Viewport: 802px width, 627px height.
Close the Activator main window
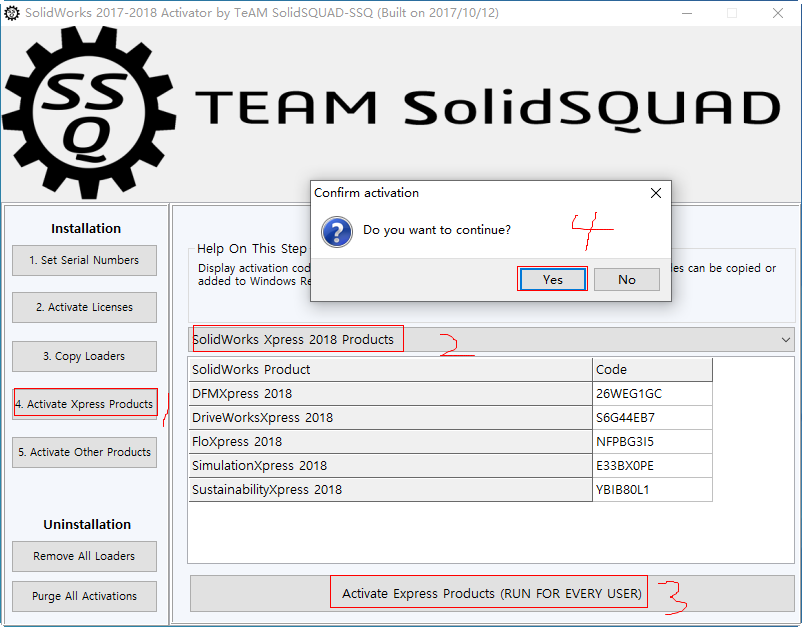[x=777, y=13]
